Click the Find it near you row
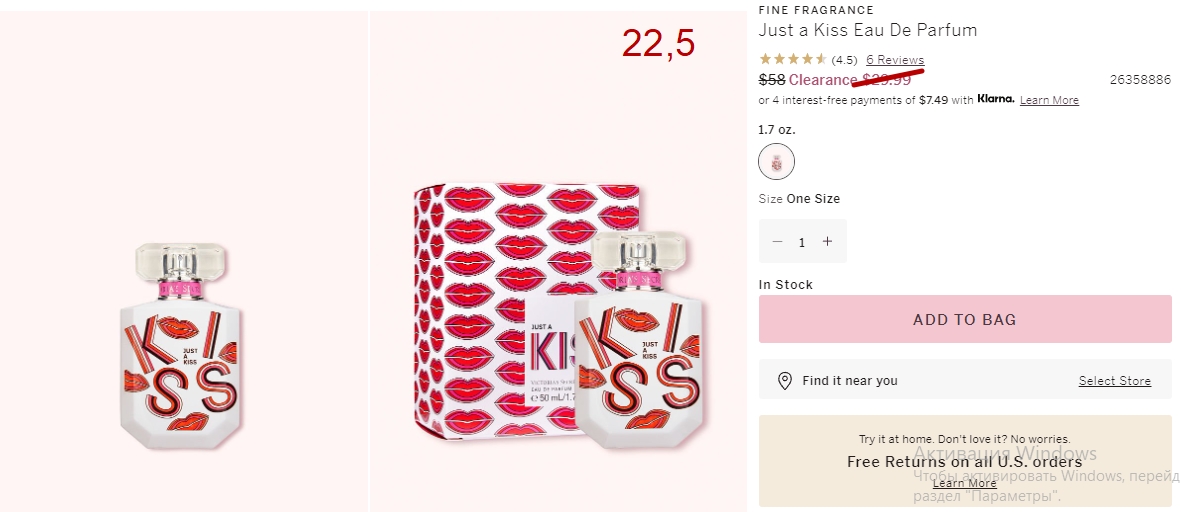Screen dimensions: 1181x512 (965, 379)
